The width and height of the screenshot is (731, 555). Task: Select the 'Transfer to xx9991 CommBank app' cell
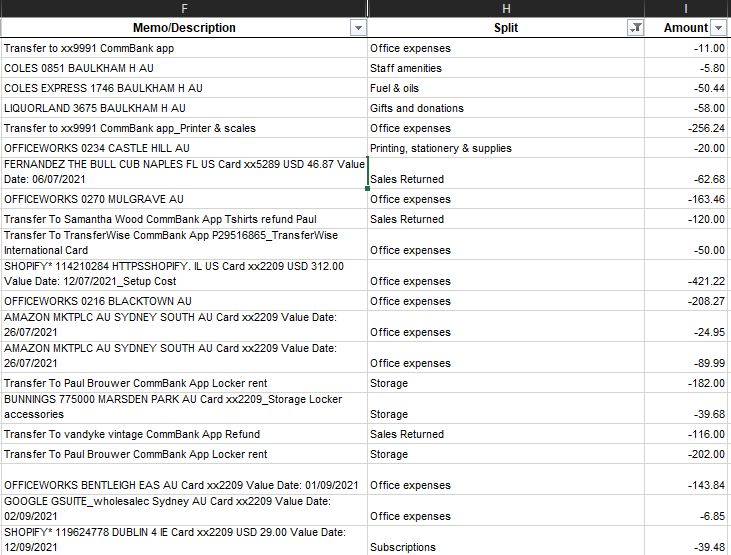point(184,48)
